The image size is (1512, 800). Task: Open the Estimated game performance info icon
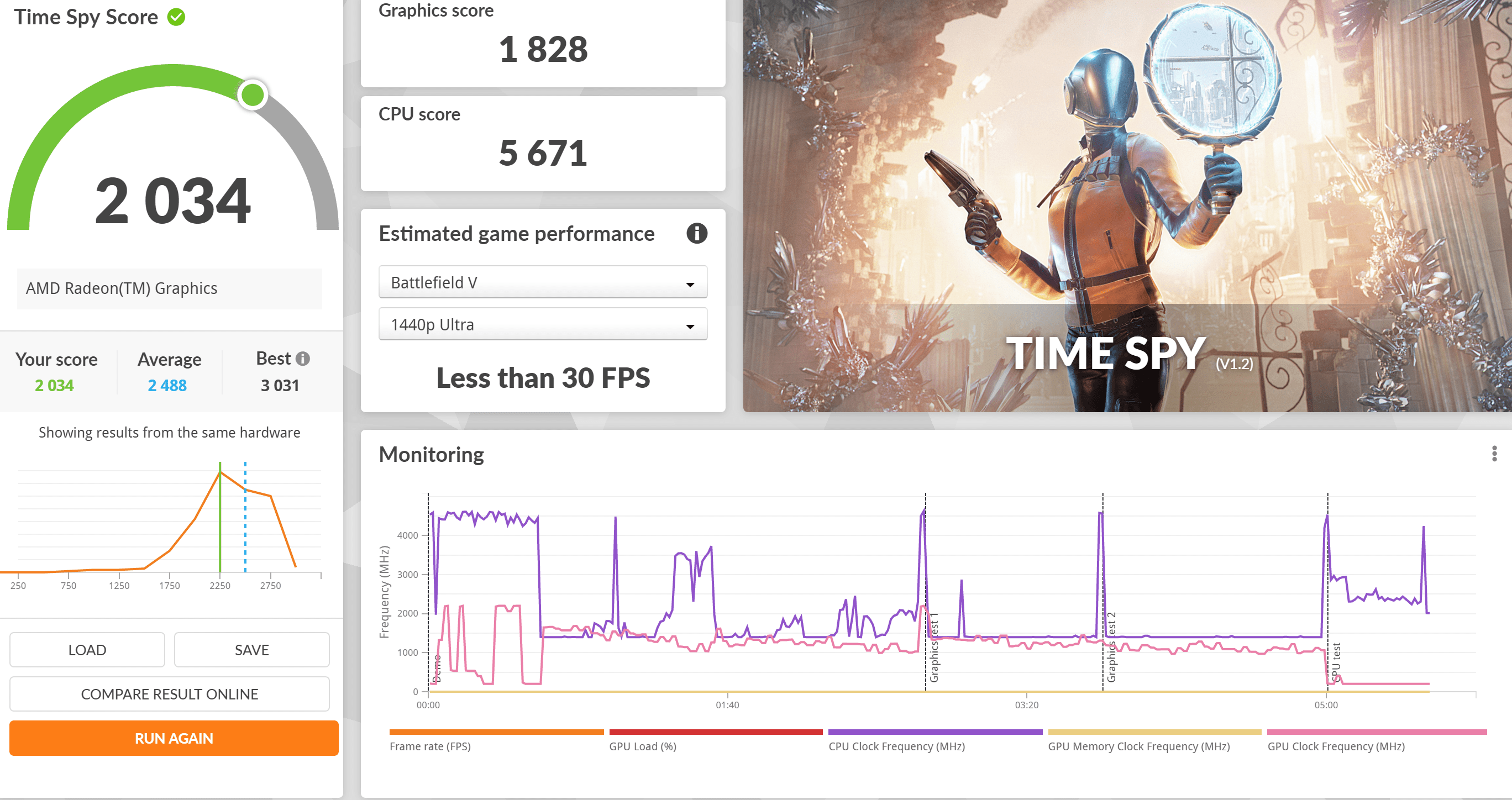click(x=697, y=234)
